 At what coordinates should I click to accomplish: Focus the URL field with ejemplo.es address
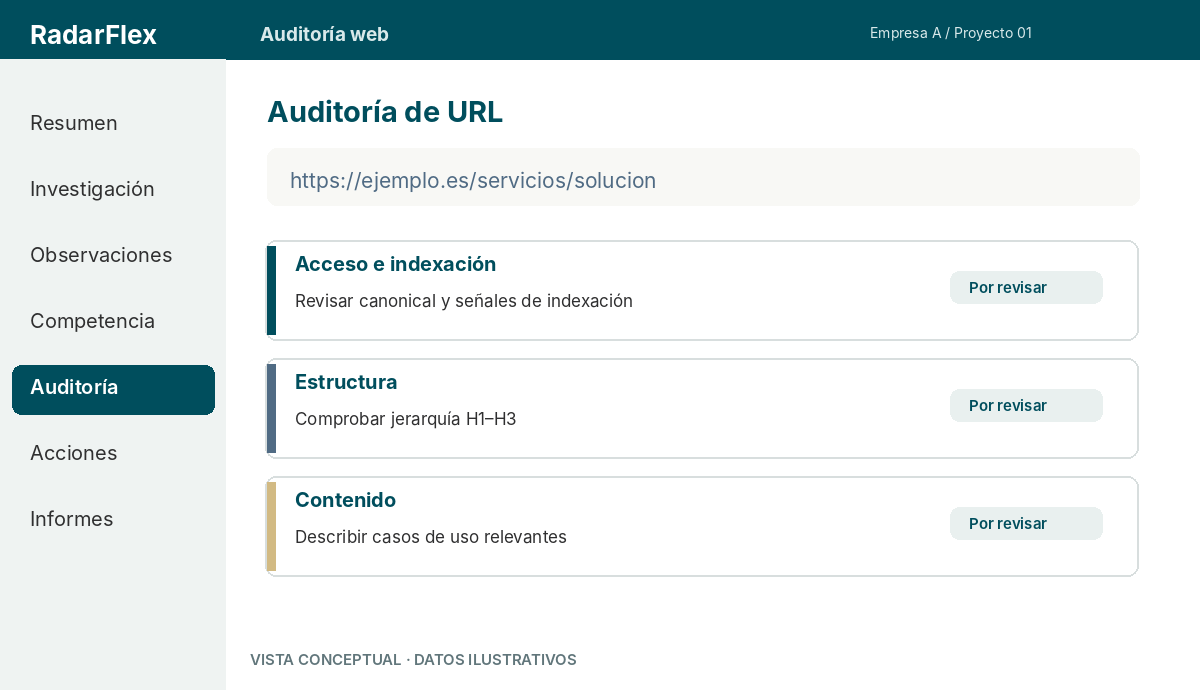click(x=703, y=178)
